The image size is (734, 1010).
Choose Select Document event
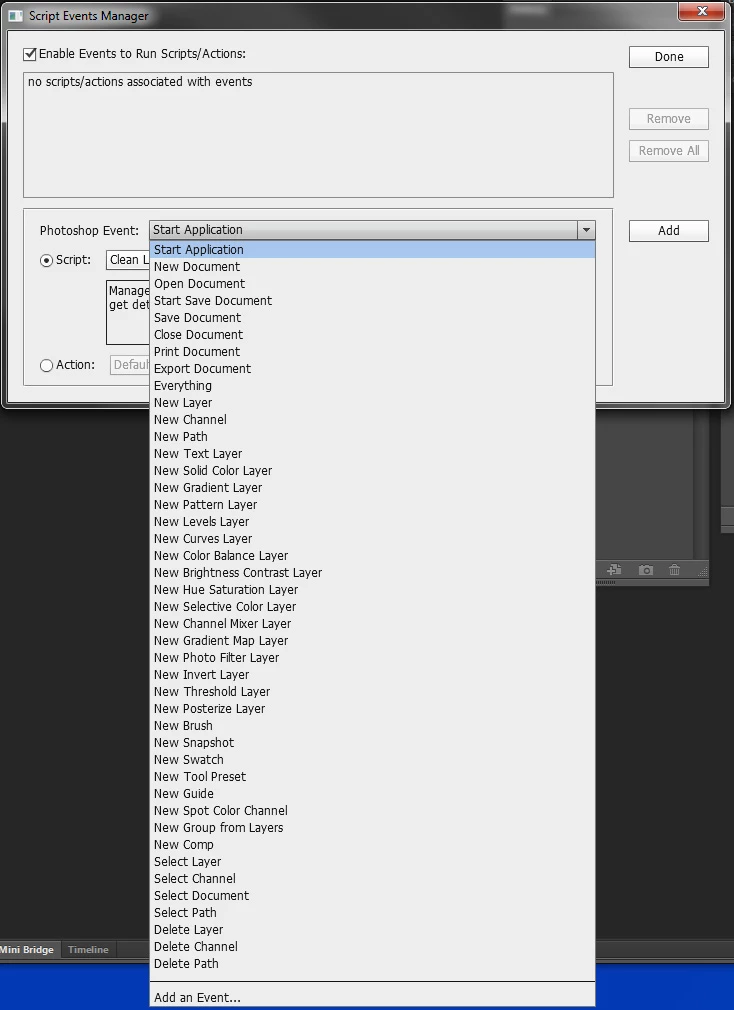tap(372, 896)
